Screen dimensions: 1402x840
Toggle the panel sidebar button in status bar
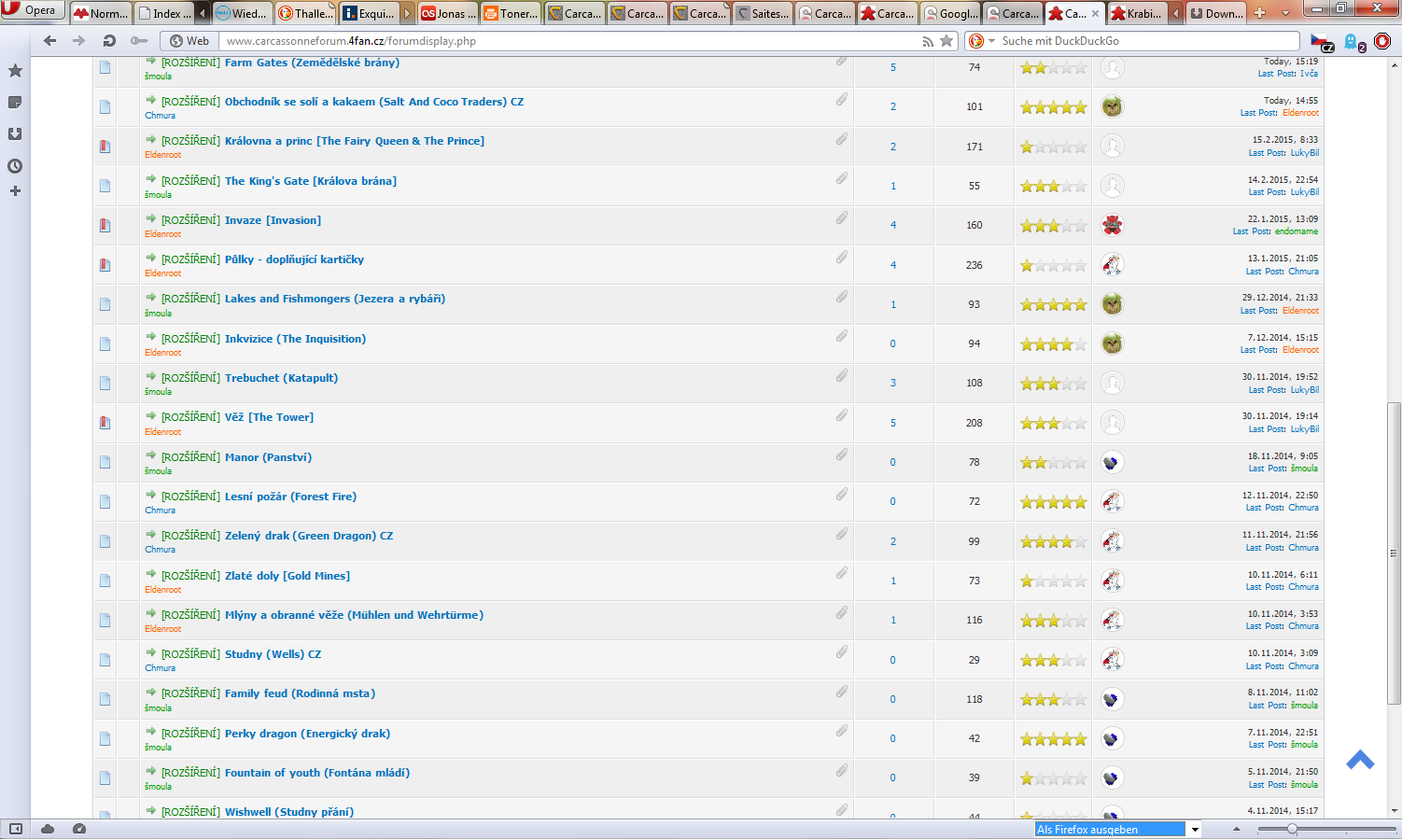pyautogui.click(x=15, y=829)
